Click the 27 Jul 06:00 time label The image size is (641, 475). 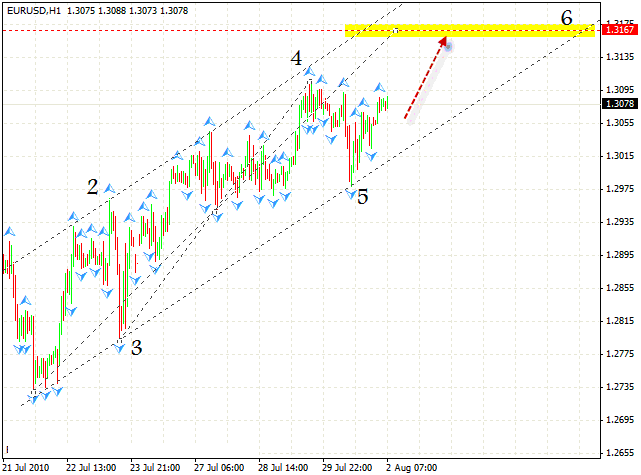[219, 467]
